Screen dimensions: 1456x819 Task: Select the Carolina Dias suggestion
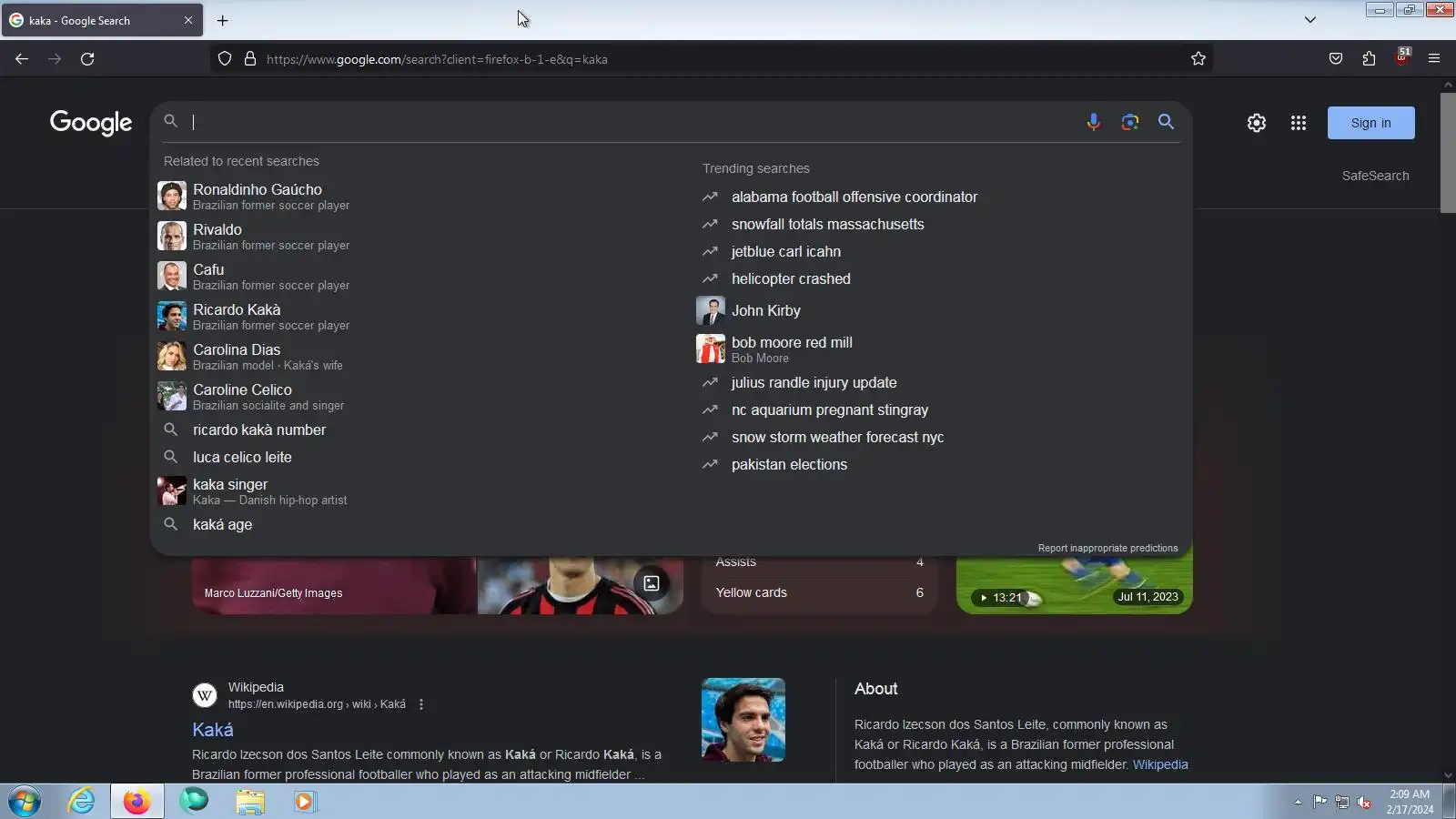click(419, 356)
